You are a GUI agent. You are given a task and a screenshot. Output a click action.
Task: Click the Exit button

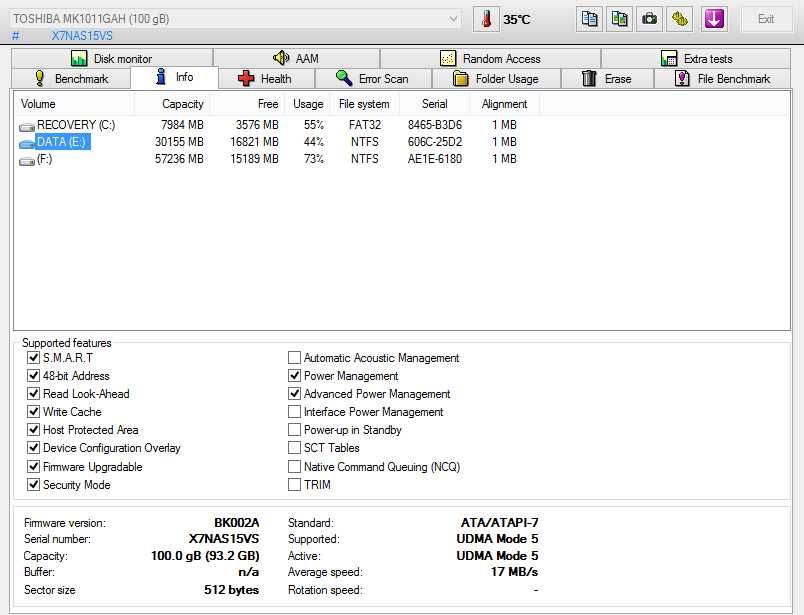[x=766, y=19]
